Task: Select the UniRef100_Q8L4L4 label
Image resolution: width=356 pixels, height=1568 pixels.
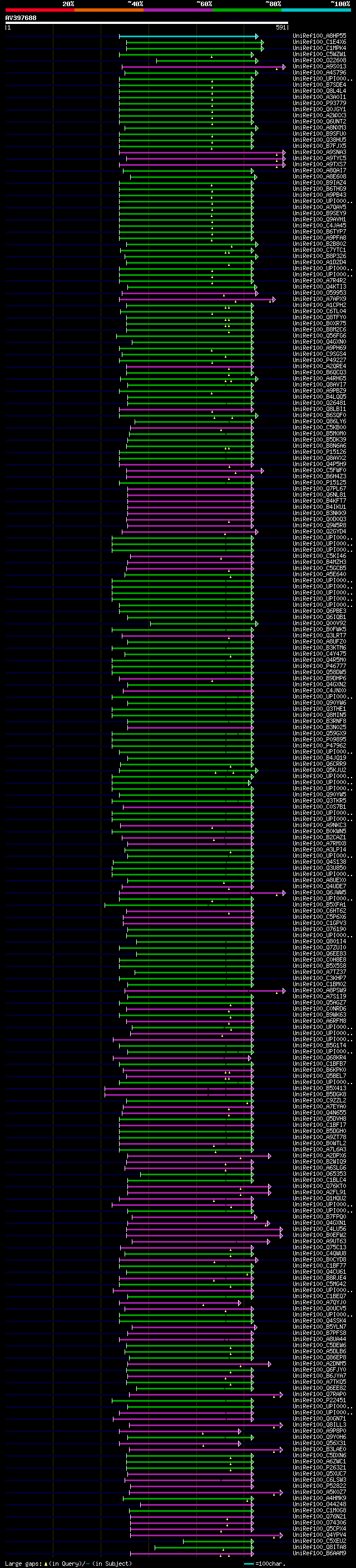Action: 319,91
